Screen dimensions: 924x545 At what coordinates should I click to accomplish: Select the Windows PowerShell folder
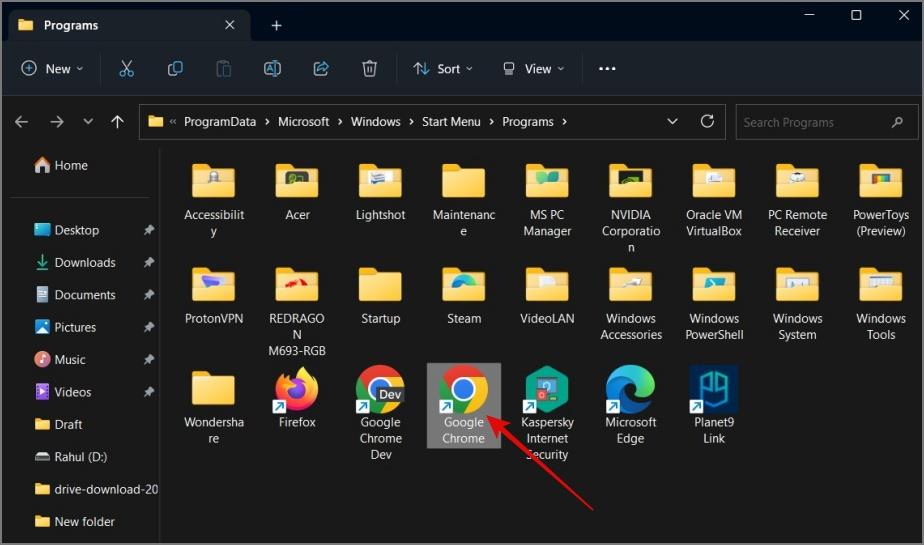714,304
